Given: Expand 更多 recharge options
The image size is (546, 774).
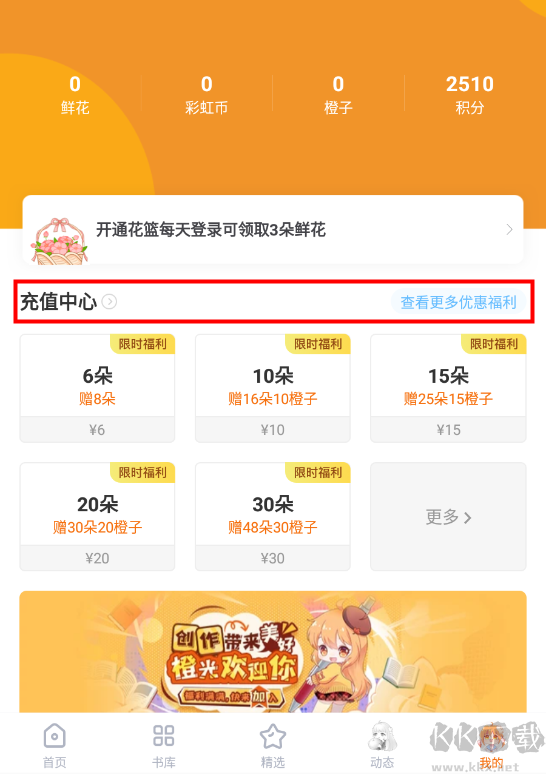Looking at the screenshot, I should 448,516.
